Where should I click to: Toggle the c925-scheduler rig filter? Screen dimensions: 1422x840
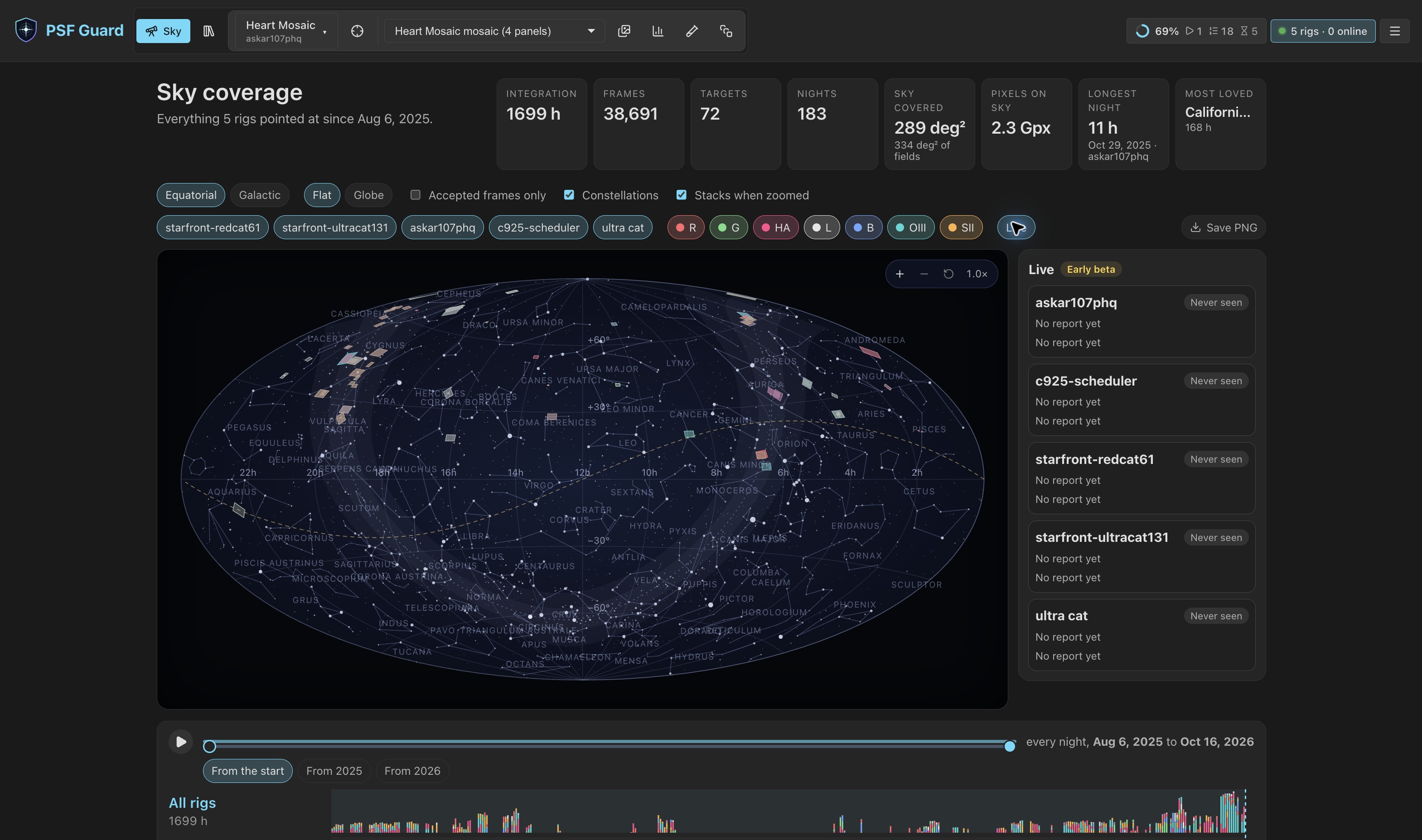pyautogui.click(x=538, y=227)
